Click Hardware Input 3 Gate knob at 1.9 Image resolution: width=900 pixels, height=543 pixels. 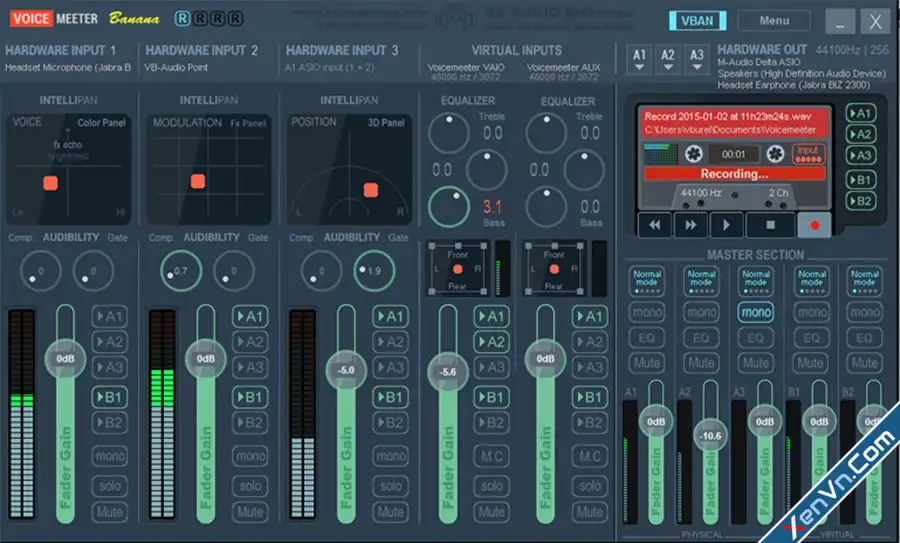(x=374, y=271)
